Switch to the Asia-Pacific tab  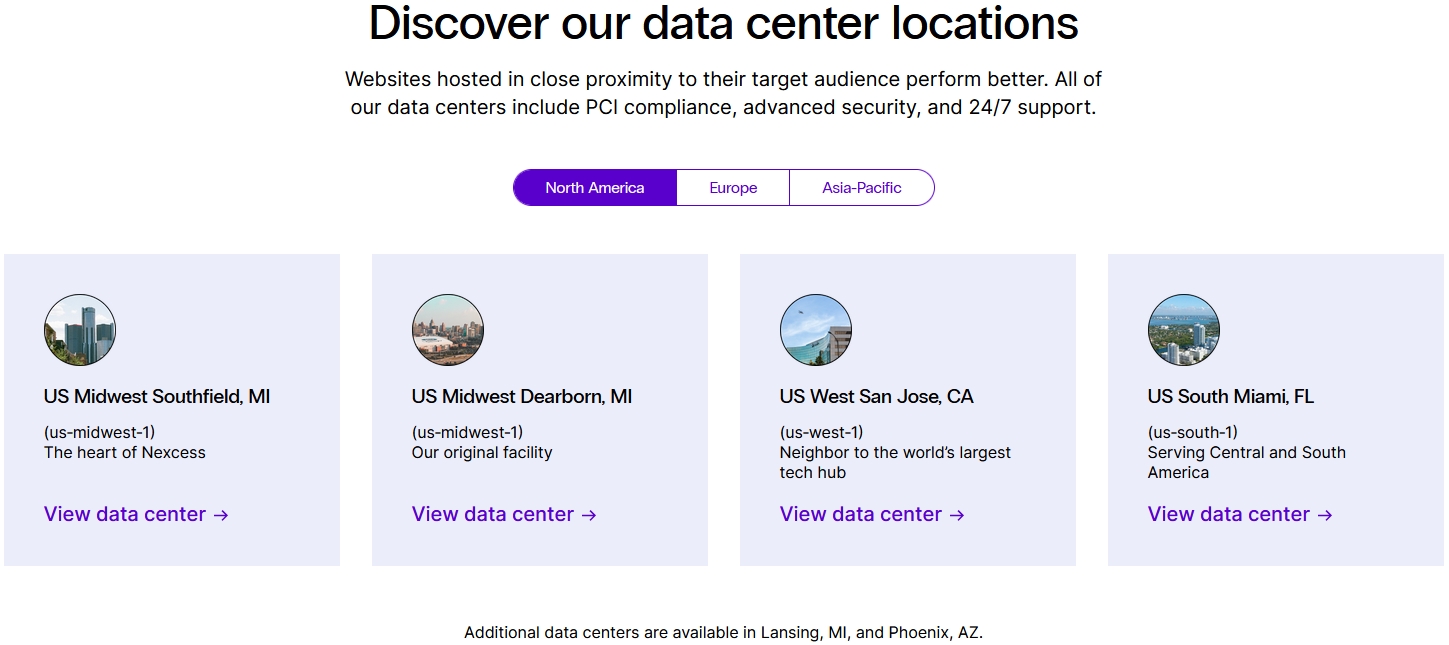click(862, 188)
